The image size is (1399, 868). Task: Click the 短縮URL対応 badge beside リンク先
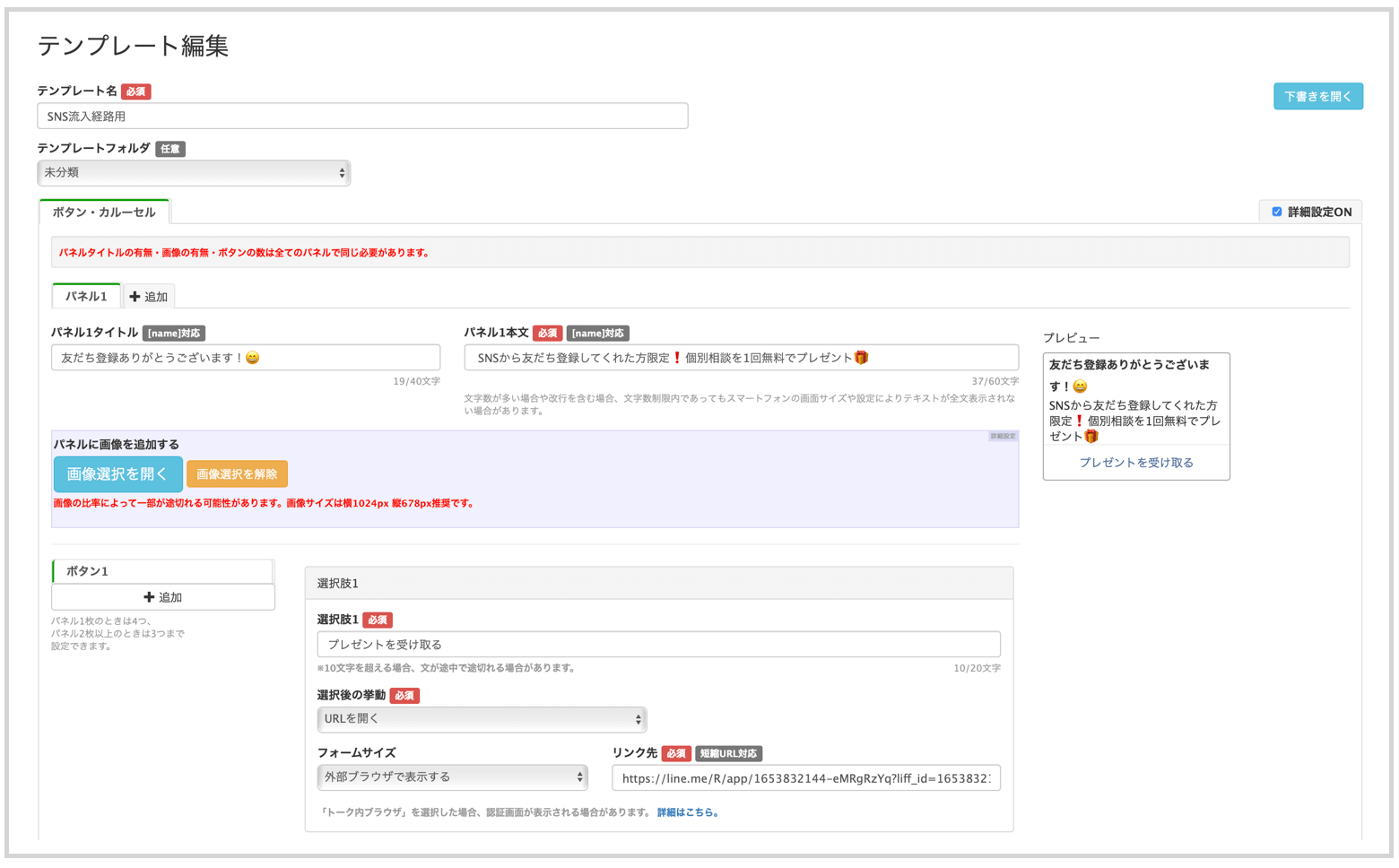click(x=728, y=754)
